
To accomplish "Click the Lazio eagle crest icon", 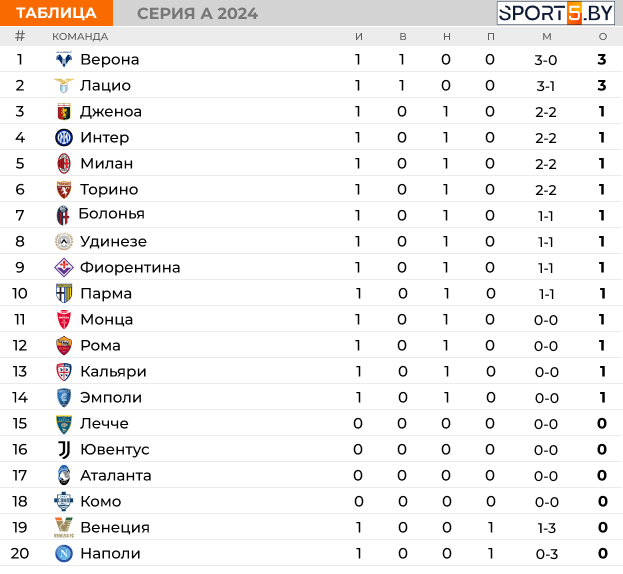I will [64, 85].
